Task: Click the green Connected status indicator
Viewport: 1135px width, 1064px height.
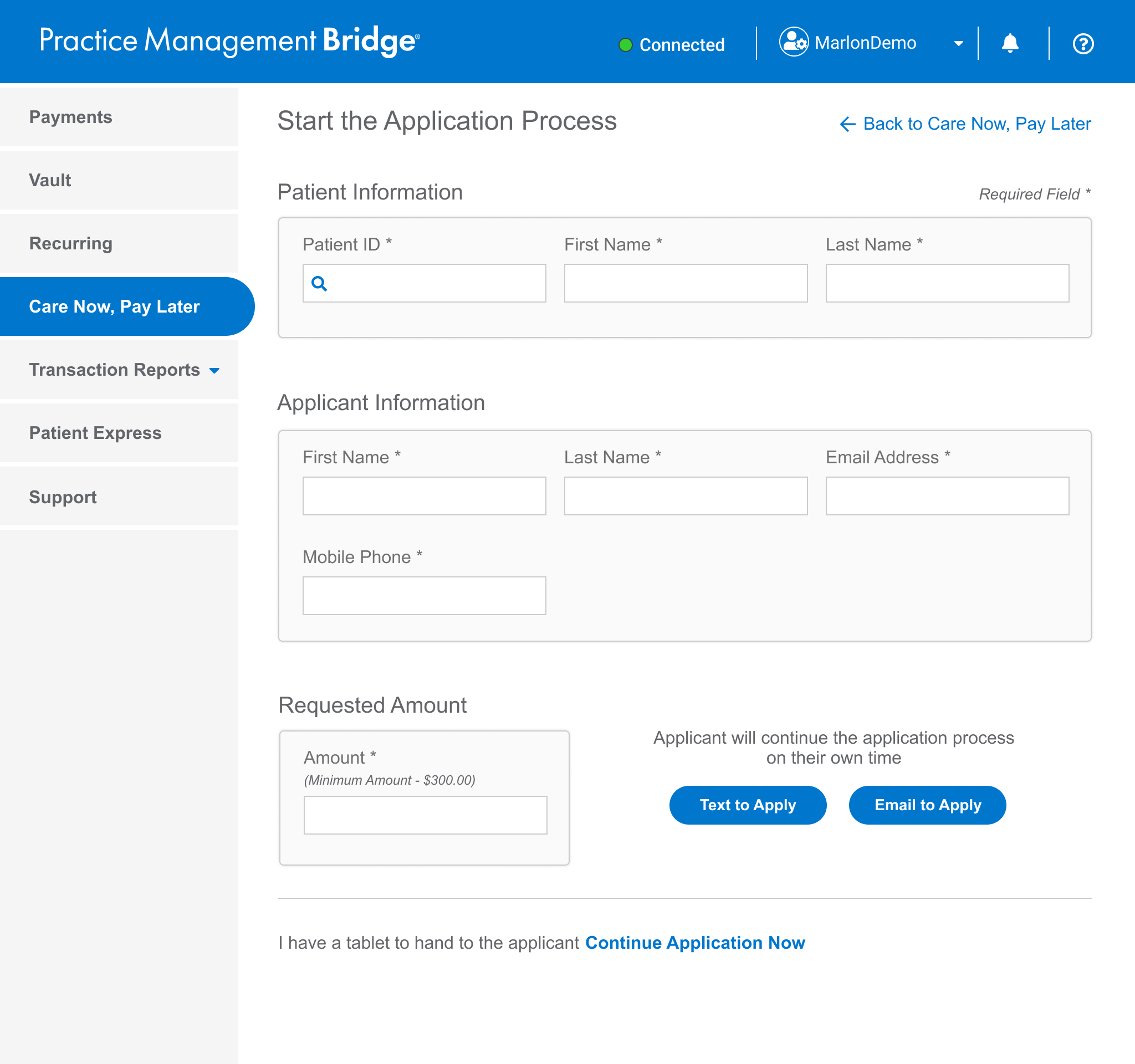Action: [626, 44]
